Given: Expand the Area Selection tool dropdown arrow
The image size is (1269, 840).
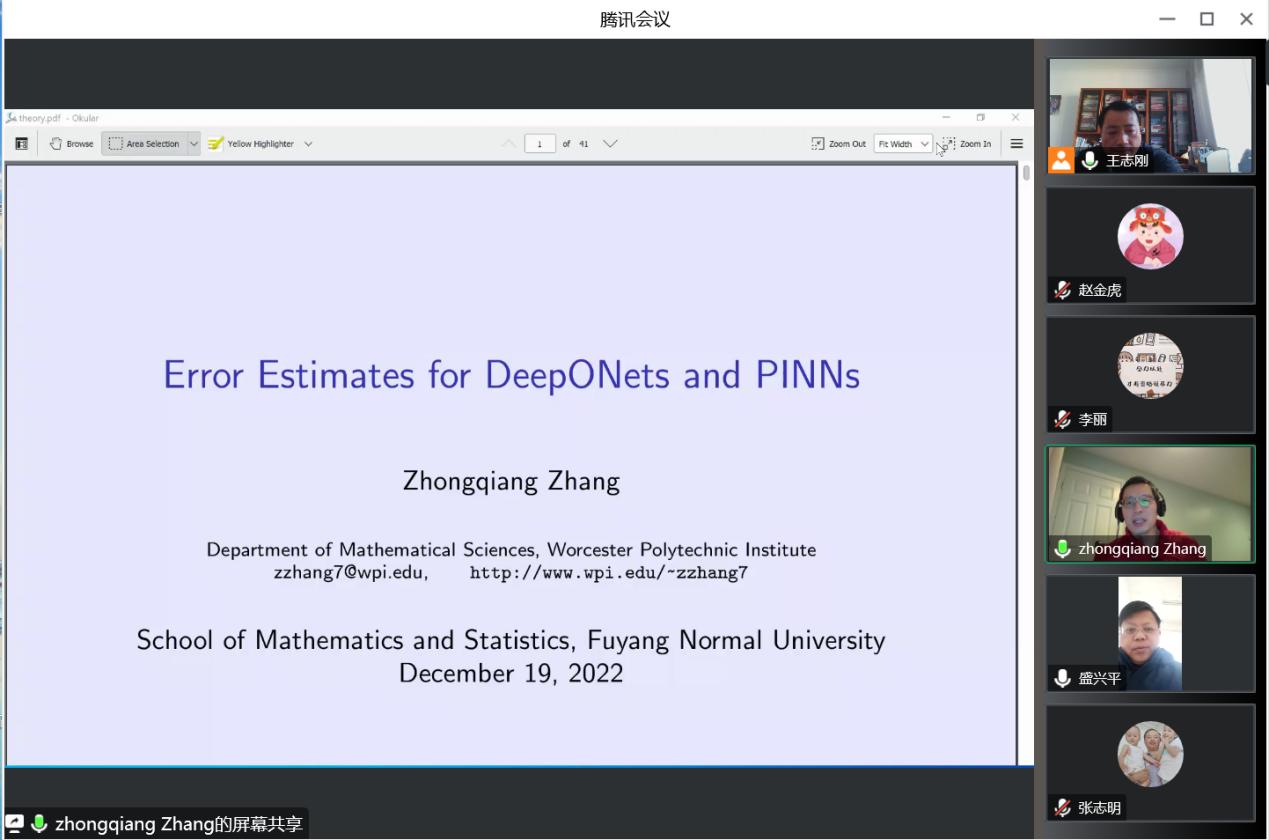Looking at the screenshot, I should click(194, 144).
